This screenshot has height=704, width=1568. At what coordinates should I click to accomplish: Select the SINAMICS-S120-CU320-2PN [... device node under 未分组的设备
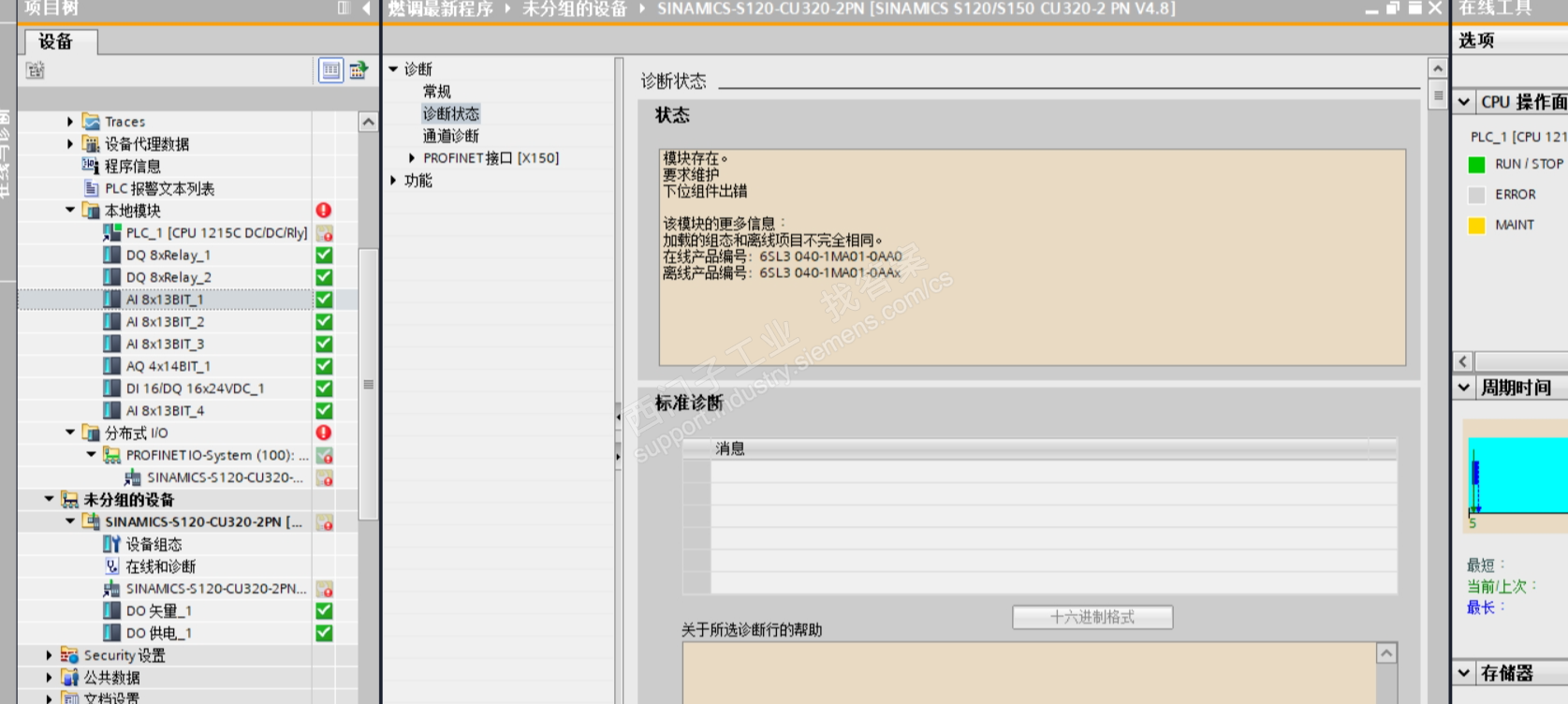tap(203, 521)
